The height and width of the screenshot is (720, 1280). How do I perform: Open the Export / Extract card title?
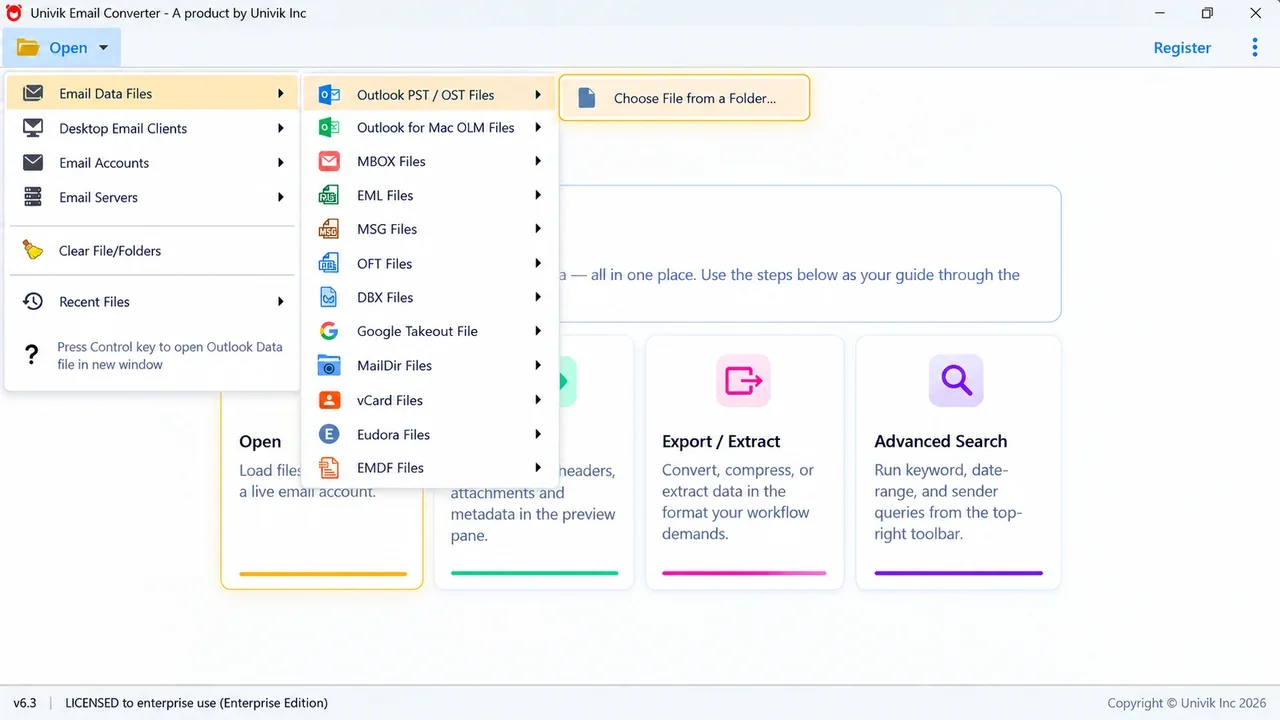point(721,441)
